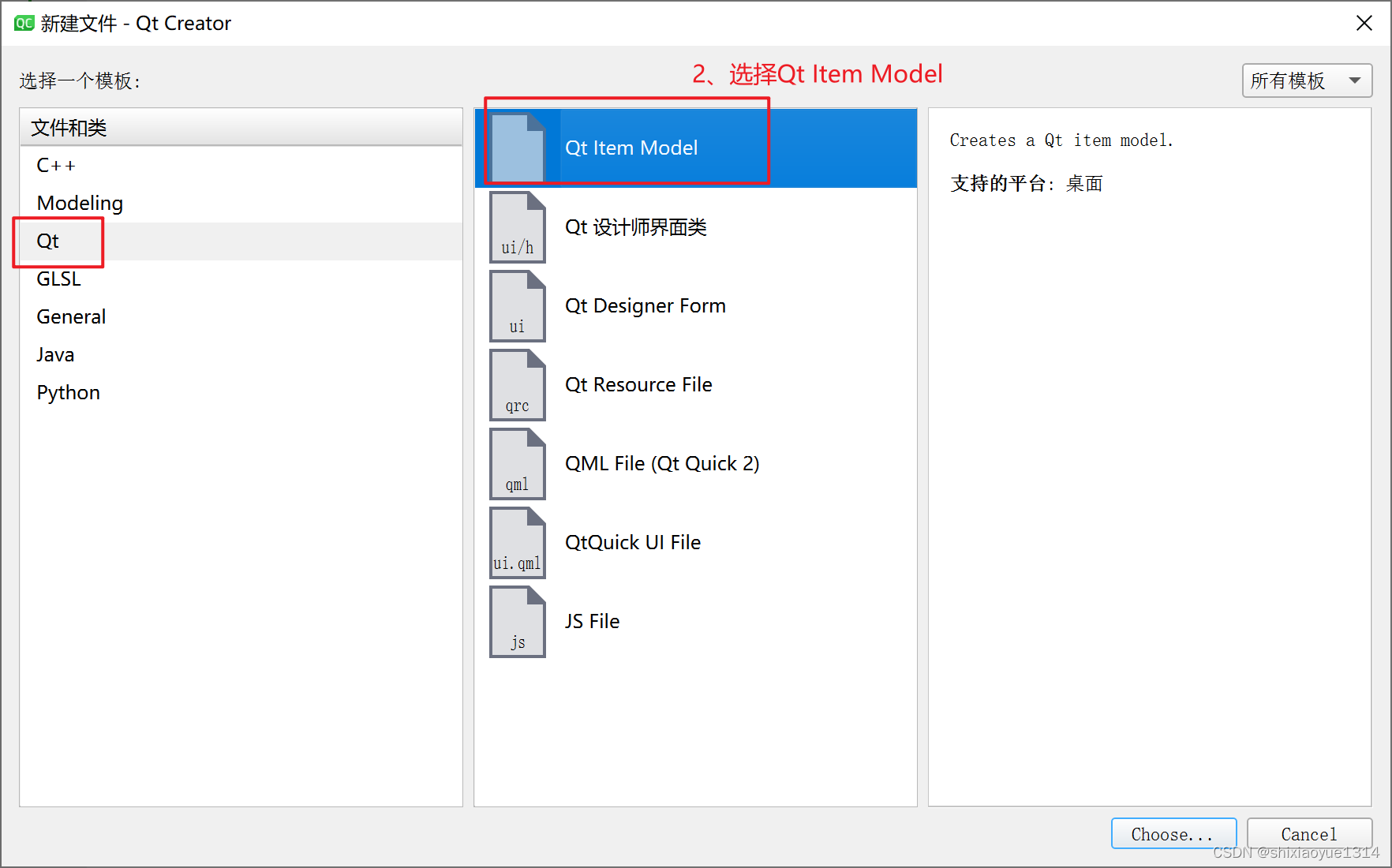The width and height of the screenshot is (1392, 868).
Task: Select the Qt Designer Form template icon
Action: (x=517, y=306)
